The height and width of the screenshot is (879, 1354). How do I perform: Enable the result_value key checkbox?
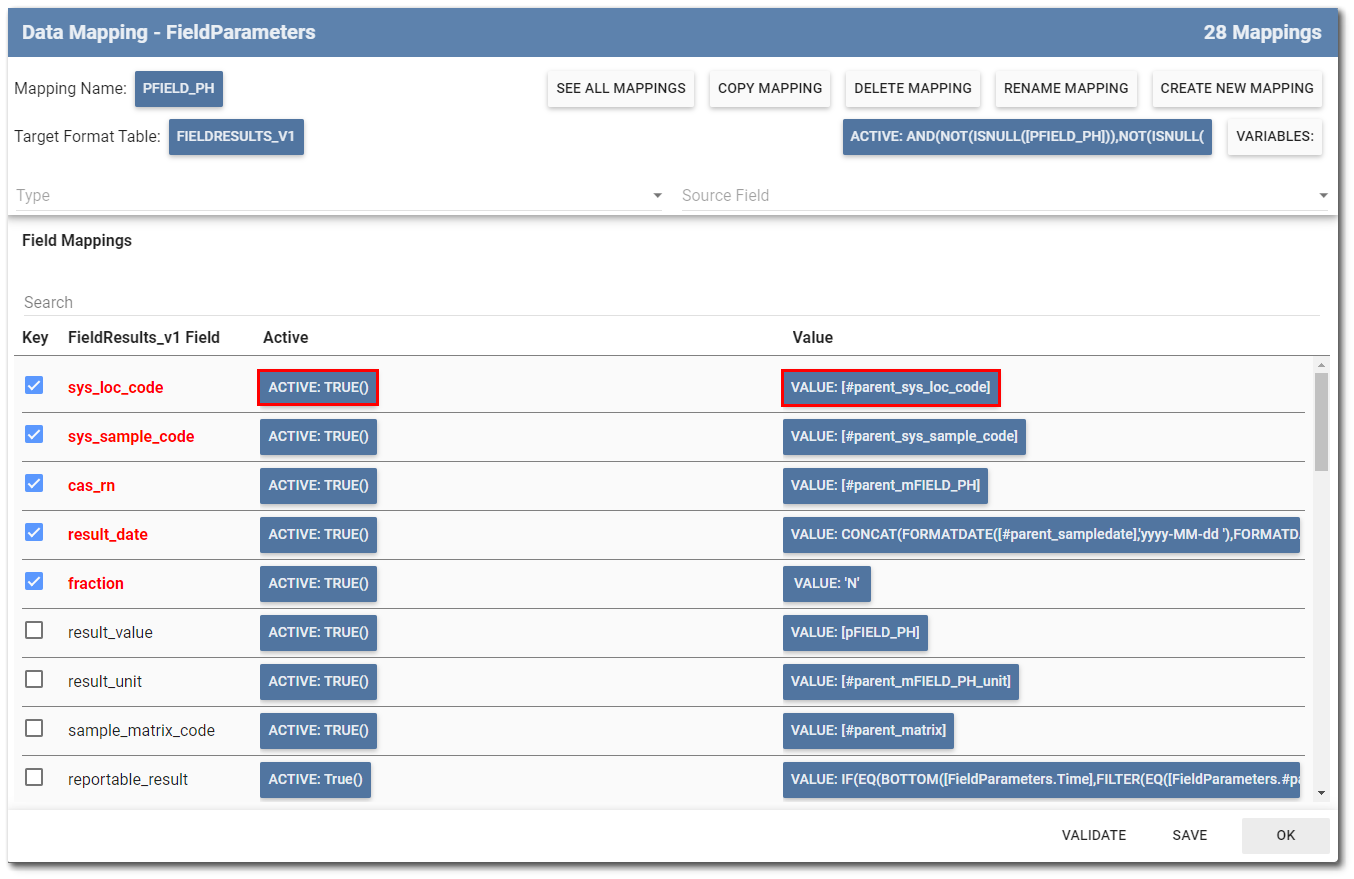coord(33,630)
